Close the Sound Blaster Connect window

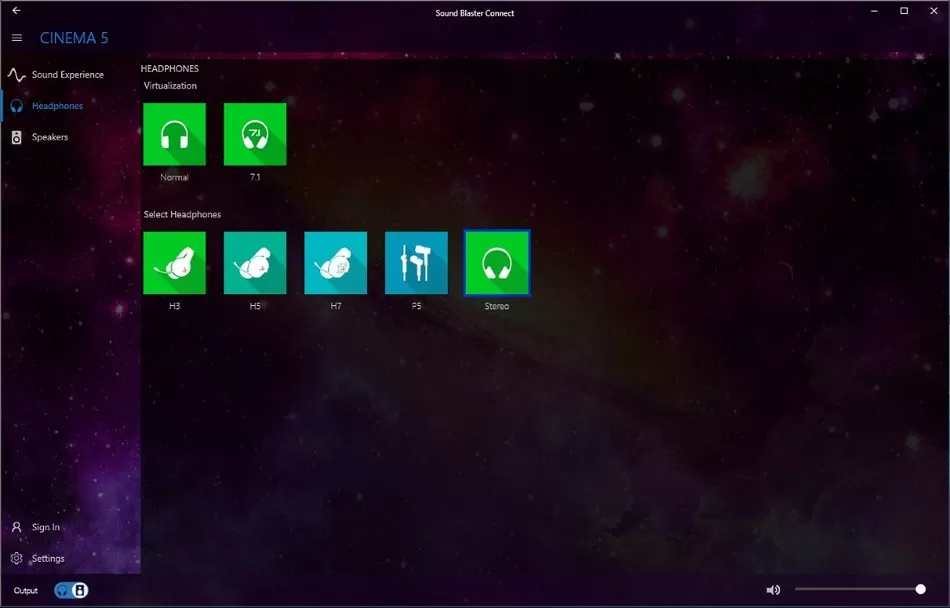[x=934, y=11]
